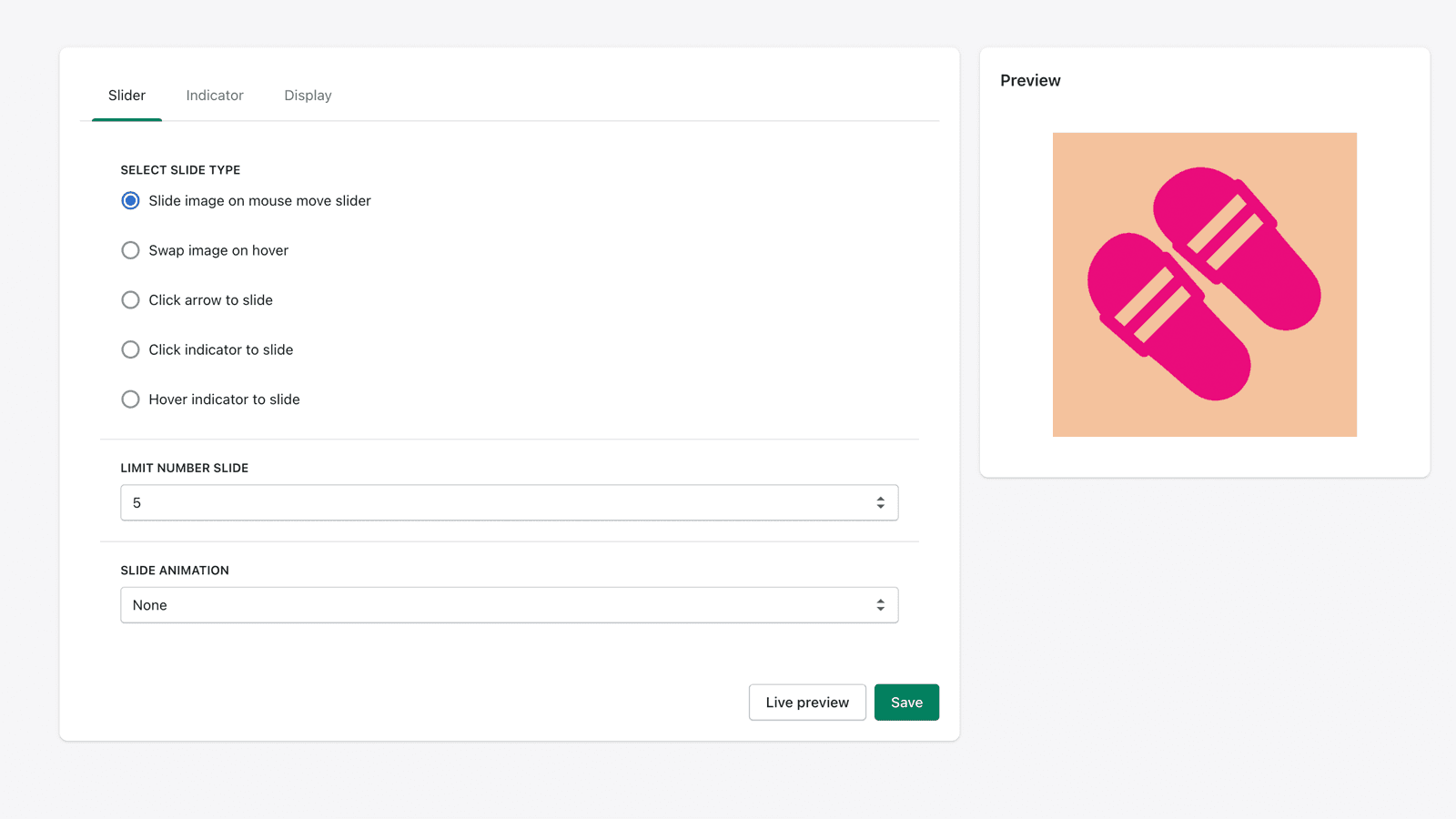Image resolution: width=1456 pixels, height=819 pixels.
Task: Click the LIMIT NUMBER SLIDE label
Action: 184,468
